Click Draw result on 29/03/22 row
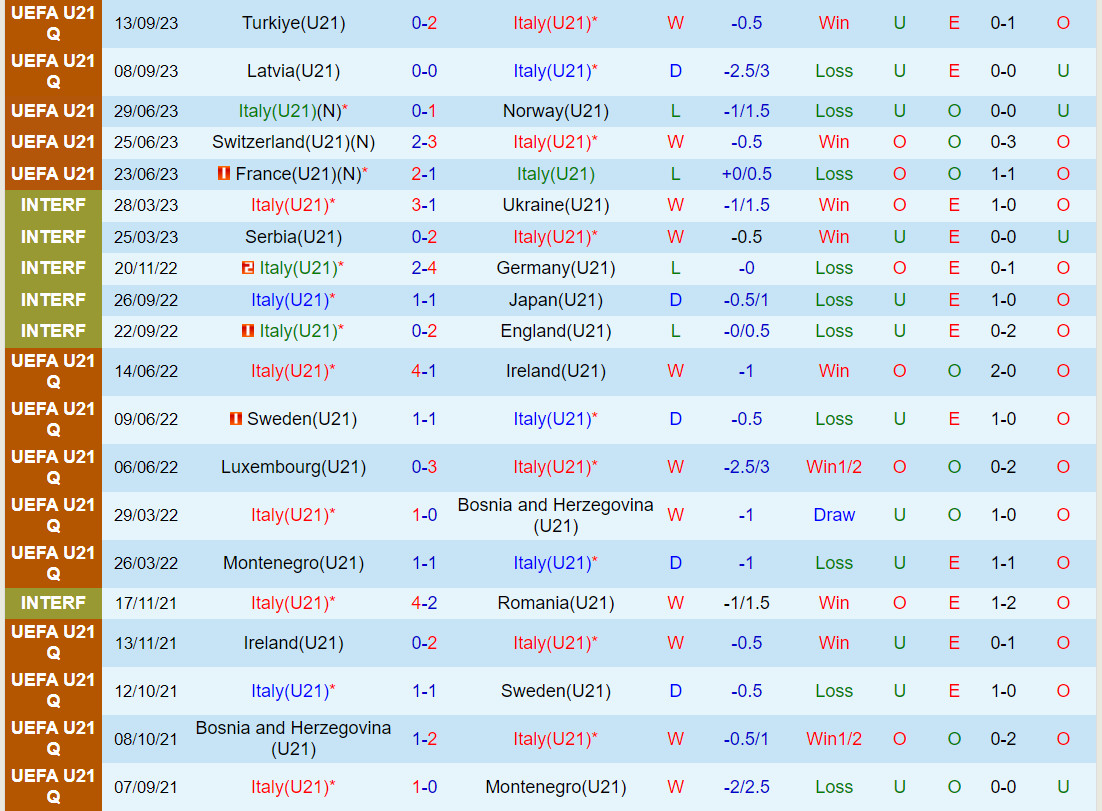Screen dimensions: 1102x811 834,515
